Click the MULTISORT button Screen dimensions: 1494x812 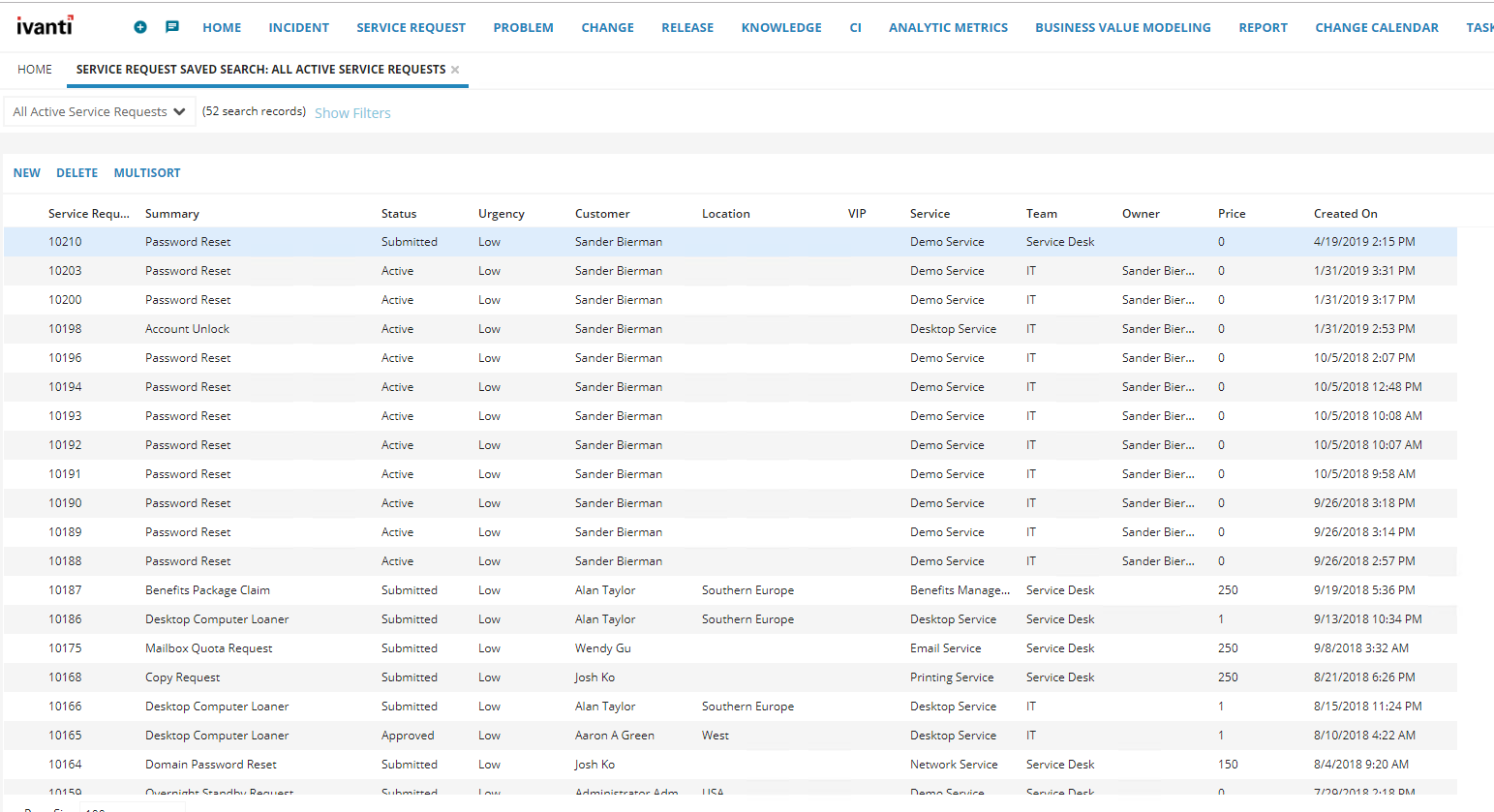(147, 173)
